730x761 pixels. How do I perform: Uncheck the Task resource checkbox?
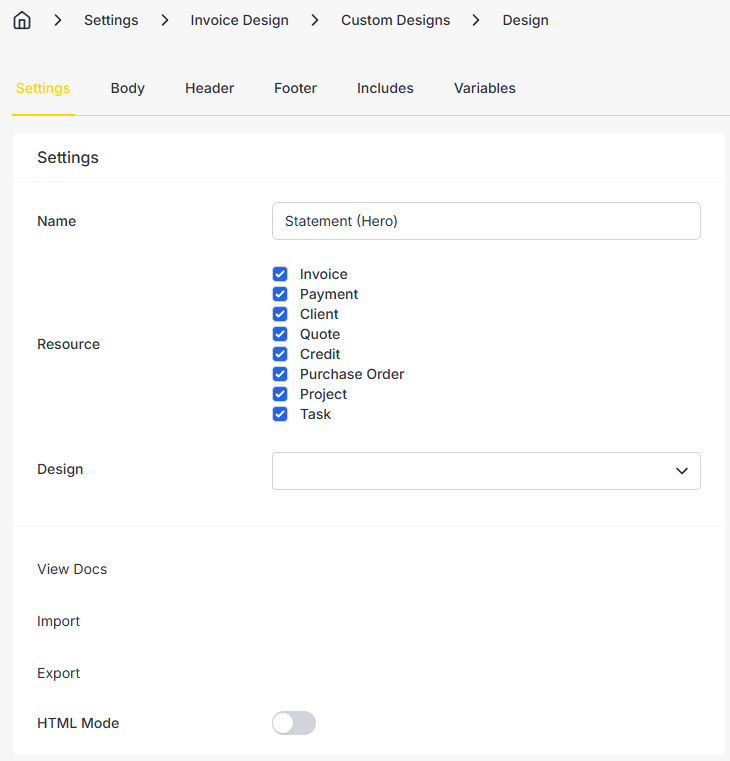tap(280, 414)
